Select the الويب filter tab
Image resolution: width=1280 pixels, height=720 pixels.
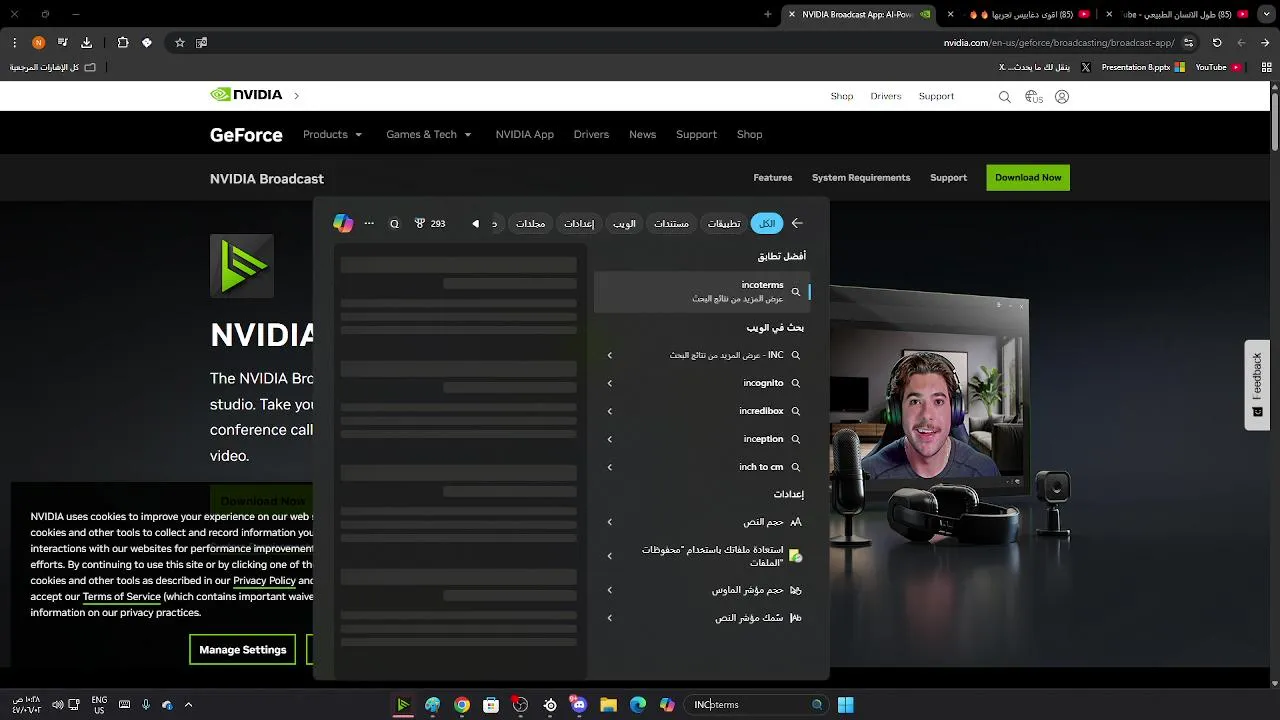pos(624,224)
